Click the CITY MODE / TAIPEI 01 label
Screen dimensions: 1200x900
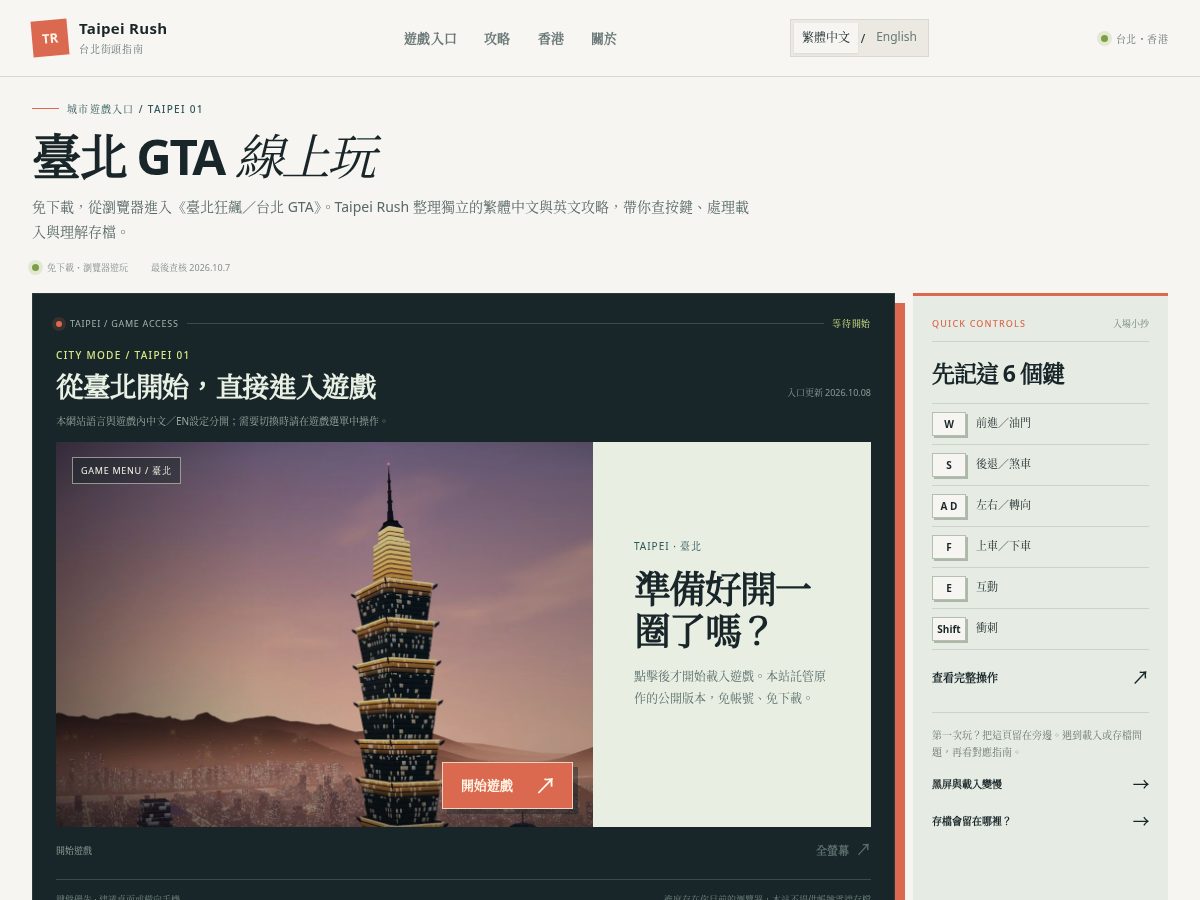123,355
